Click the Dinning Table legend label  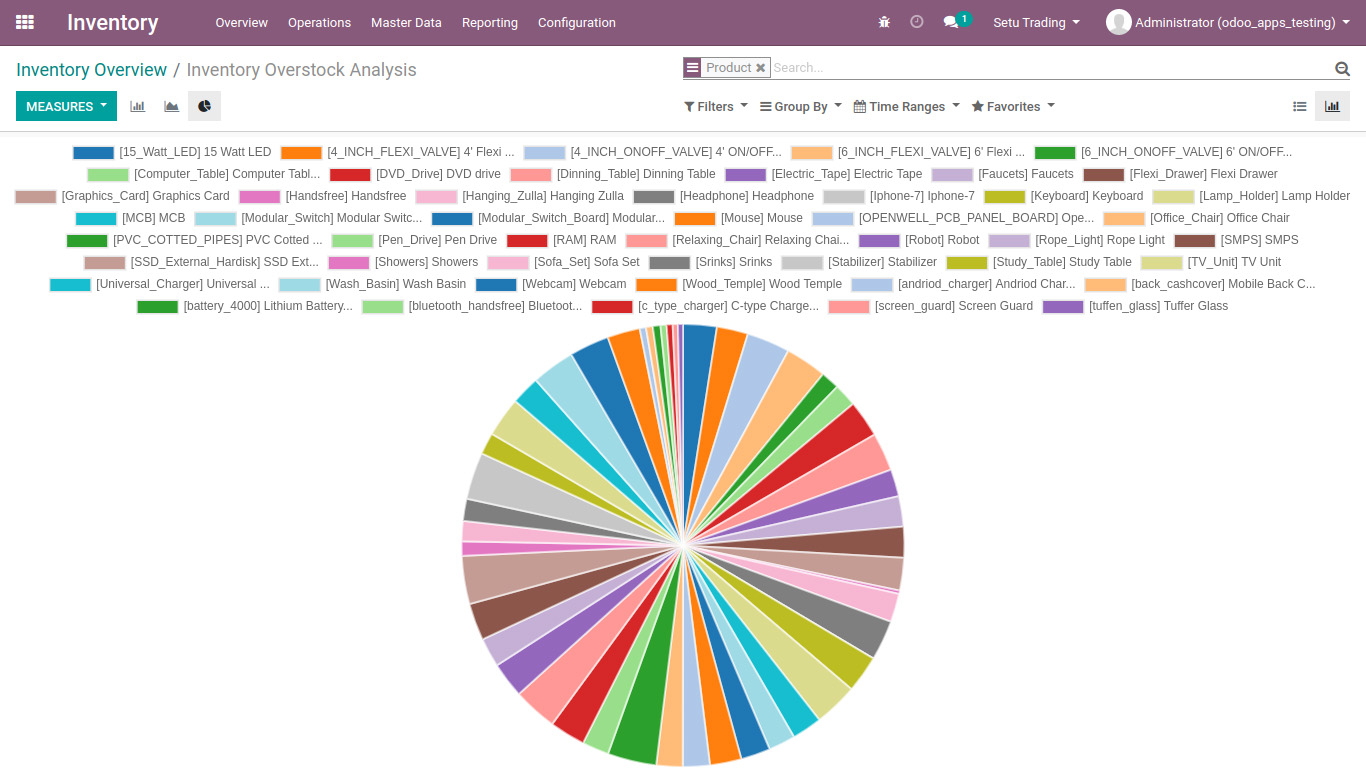pyautogui.click(x=636, y=174)
